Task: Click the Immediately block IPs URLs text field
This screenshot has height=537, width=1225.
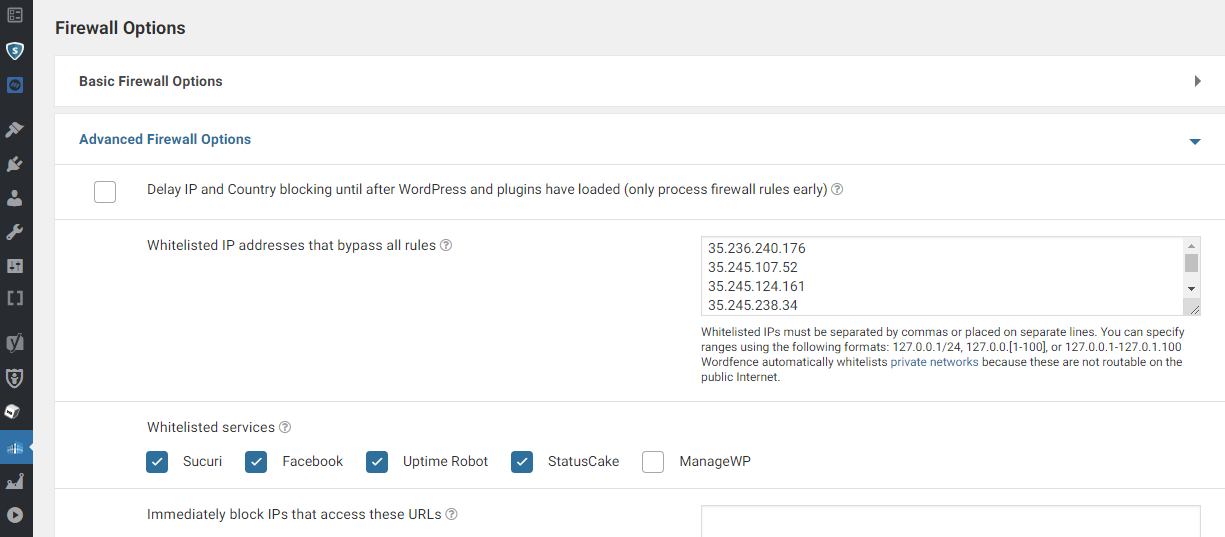Action: 950,521
